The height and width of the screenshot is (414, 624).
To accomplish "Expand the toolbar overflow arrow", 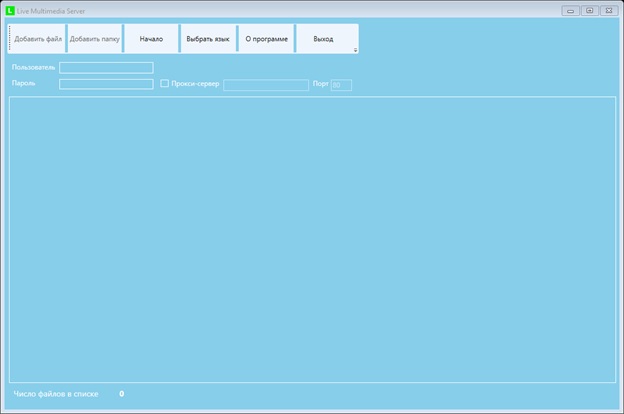I will point(355,50).
